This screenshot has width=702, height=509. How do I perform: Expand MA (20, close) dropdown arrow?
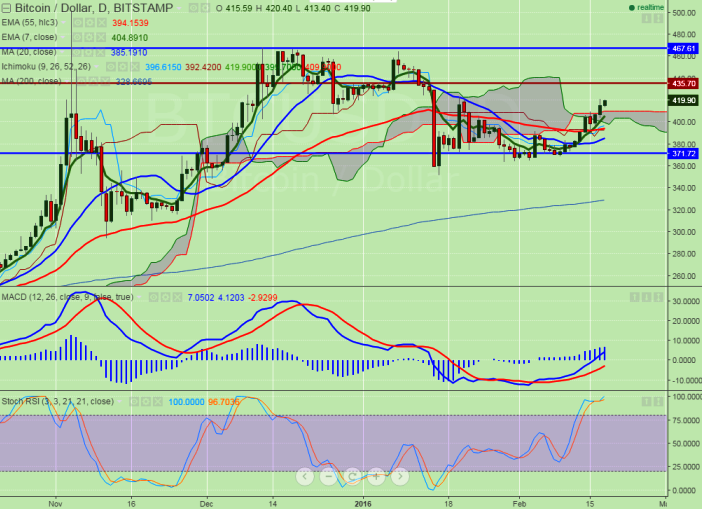pyautogui.click(x=63, y=52)
